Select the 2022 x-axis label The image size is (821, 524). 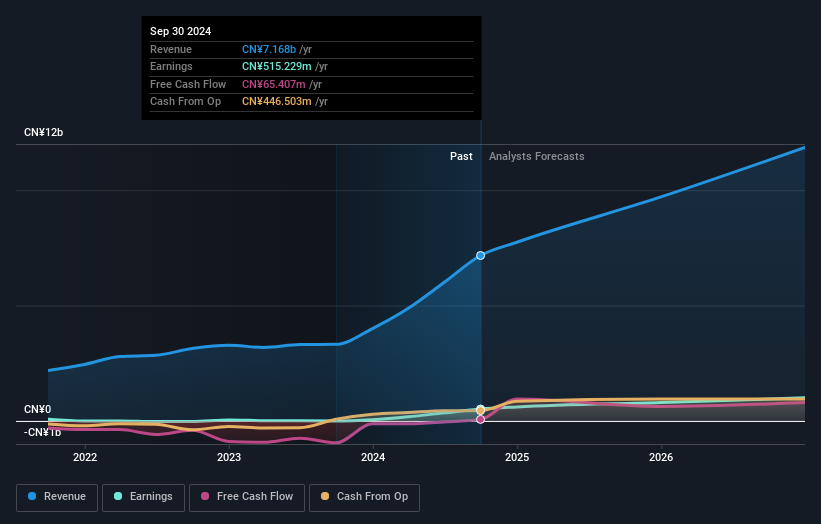coord(85,457)
